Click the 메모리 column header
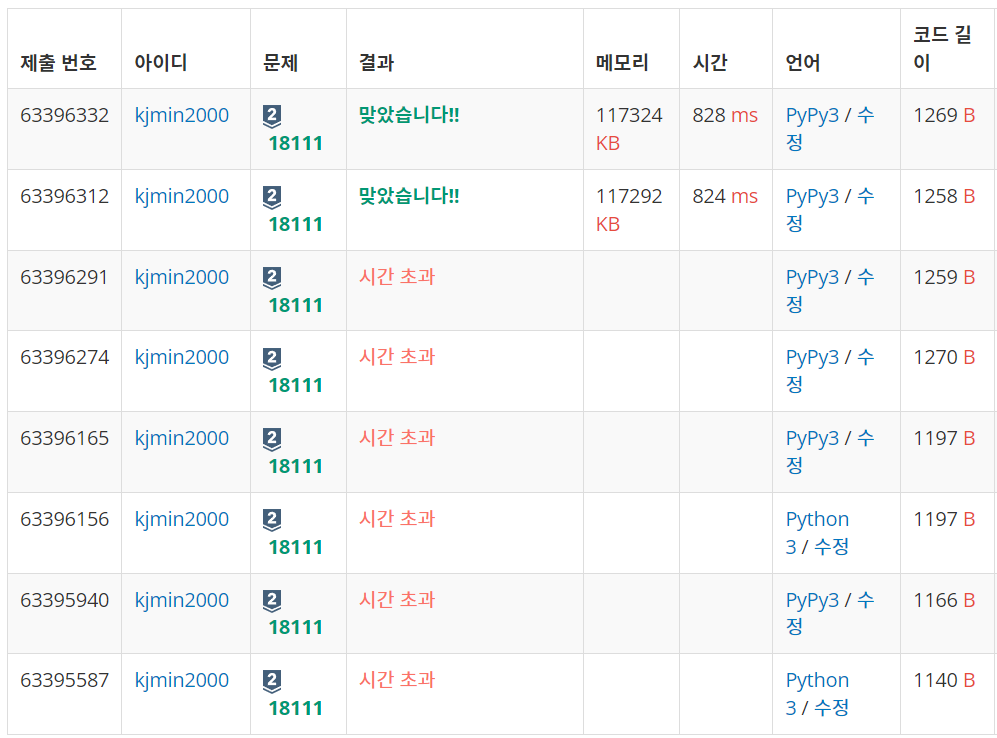The width and height of the screenshot is (997, 738). coord(622,63)
